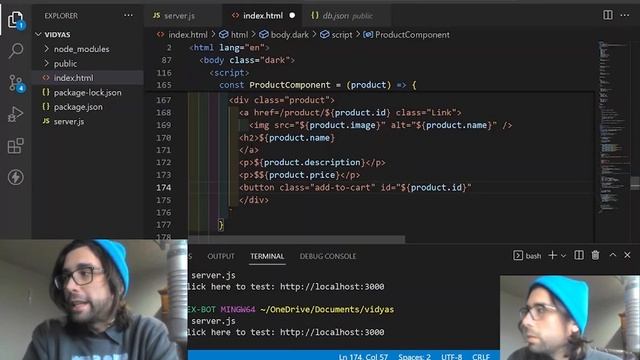Open Run and Debug view icon
Screen dimensions: 640x360
pyautogui.click(x=16, y=114)
